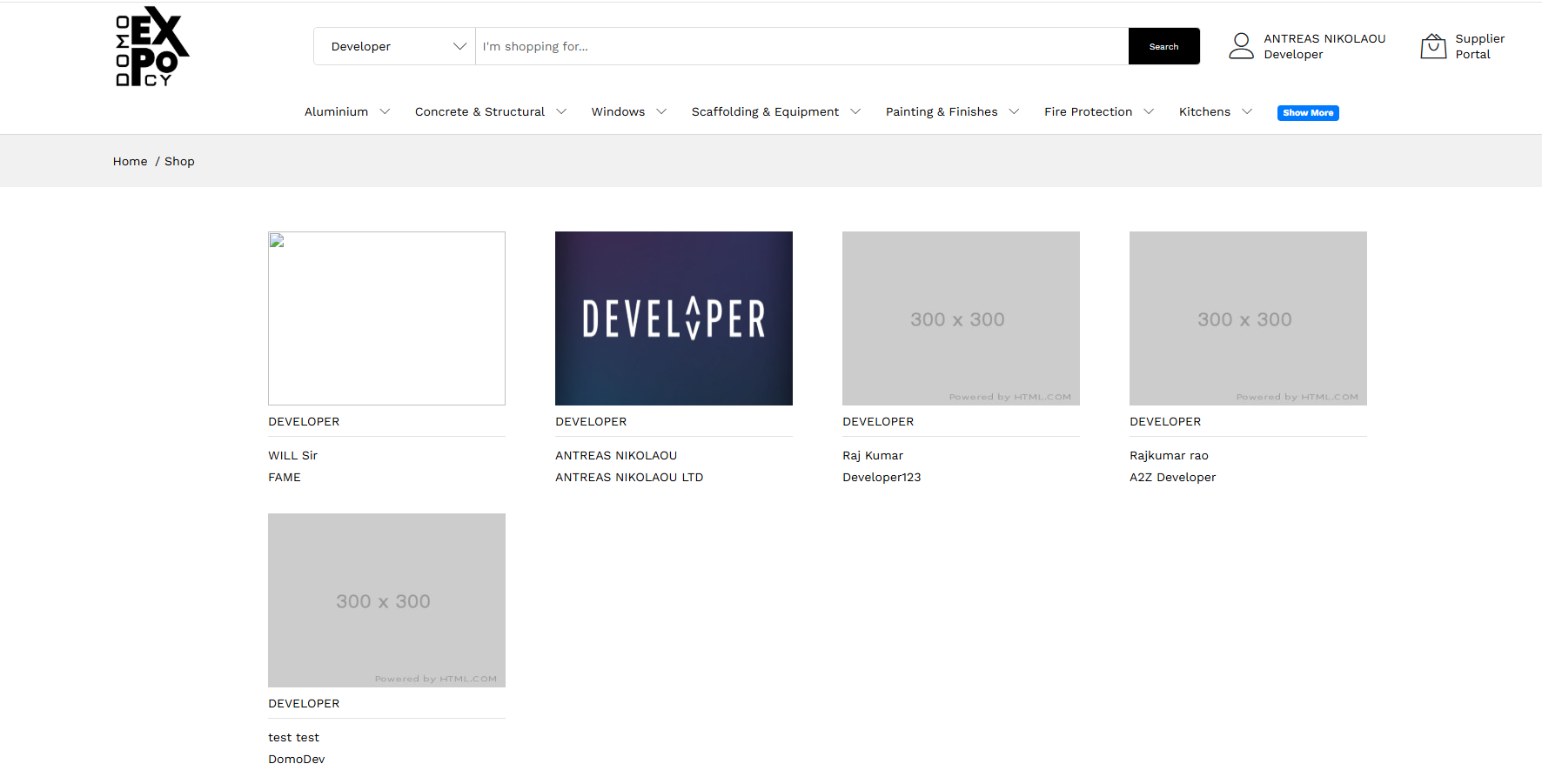Open the Painting & Finishes menu
This screenshot has width=1542, height=784.
point(942,111)
